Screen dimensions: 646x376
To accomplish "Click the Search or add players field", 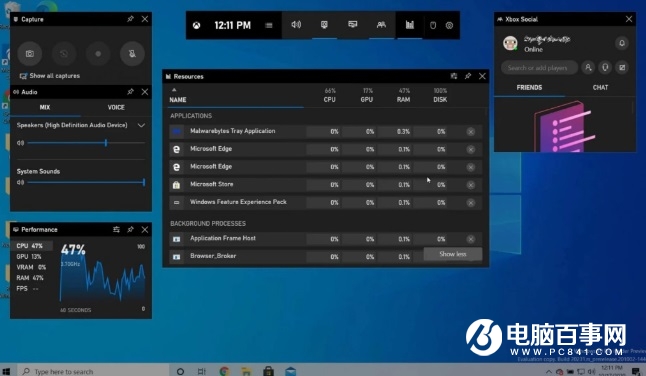I will 539,68.
